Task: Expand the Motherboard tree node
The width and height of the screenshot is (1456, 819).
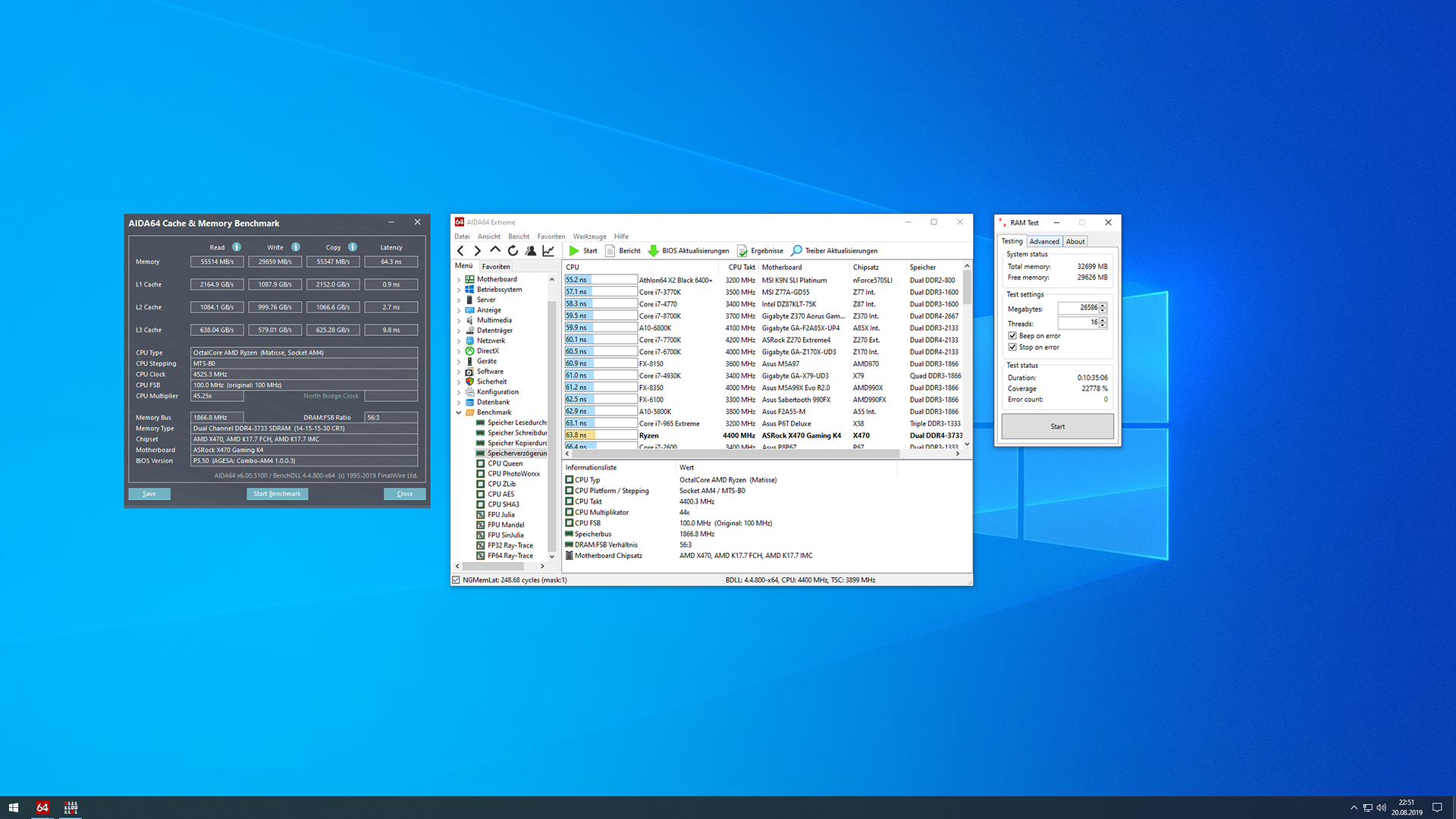Action: point(459,280)
